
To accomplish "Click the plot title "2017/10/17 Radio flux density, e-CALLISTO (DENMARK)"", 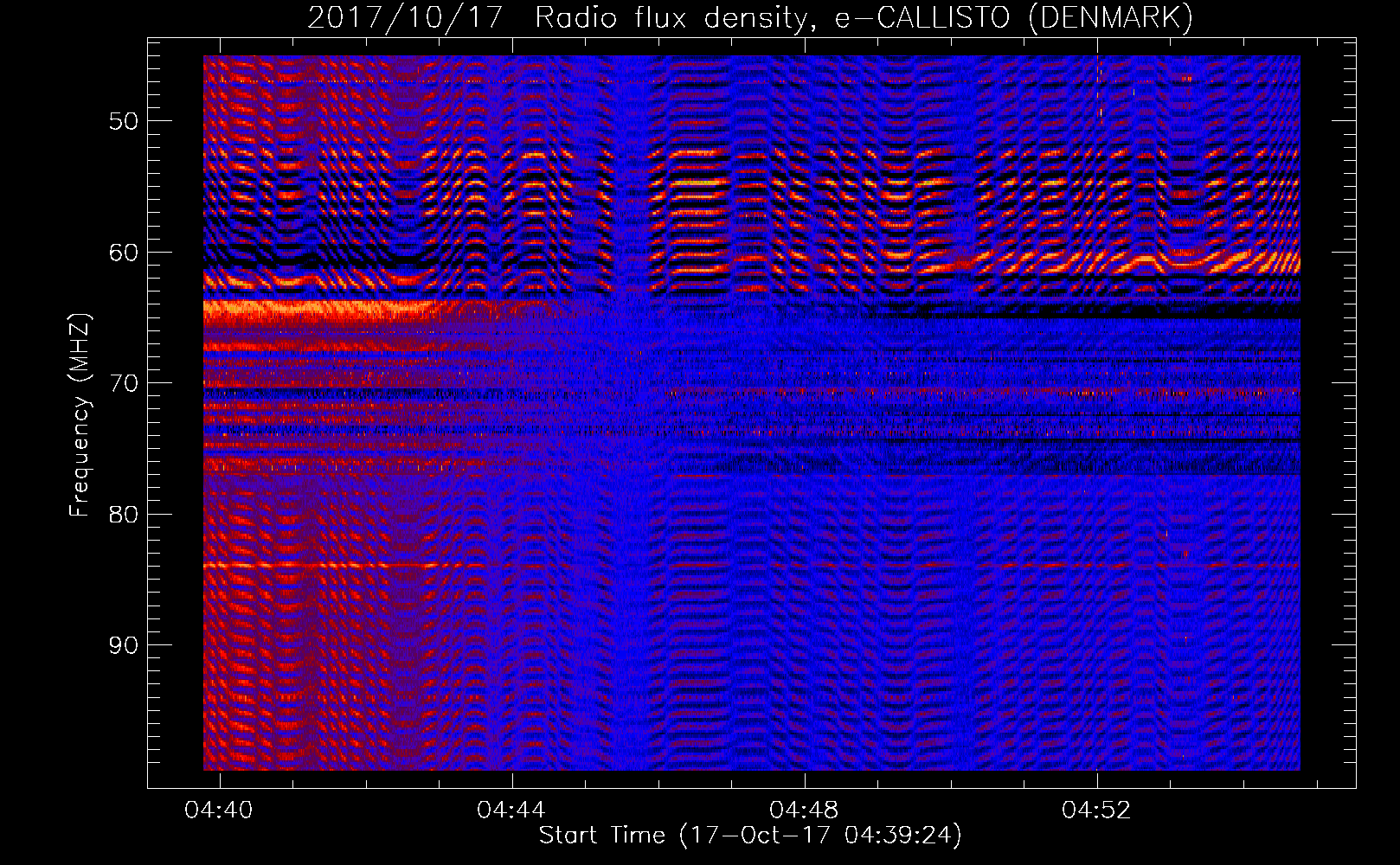I will pyautogui.click(x=750, y=17).
